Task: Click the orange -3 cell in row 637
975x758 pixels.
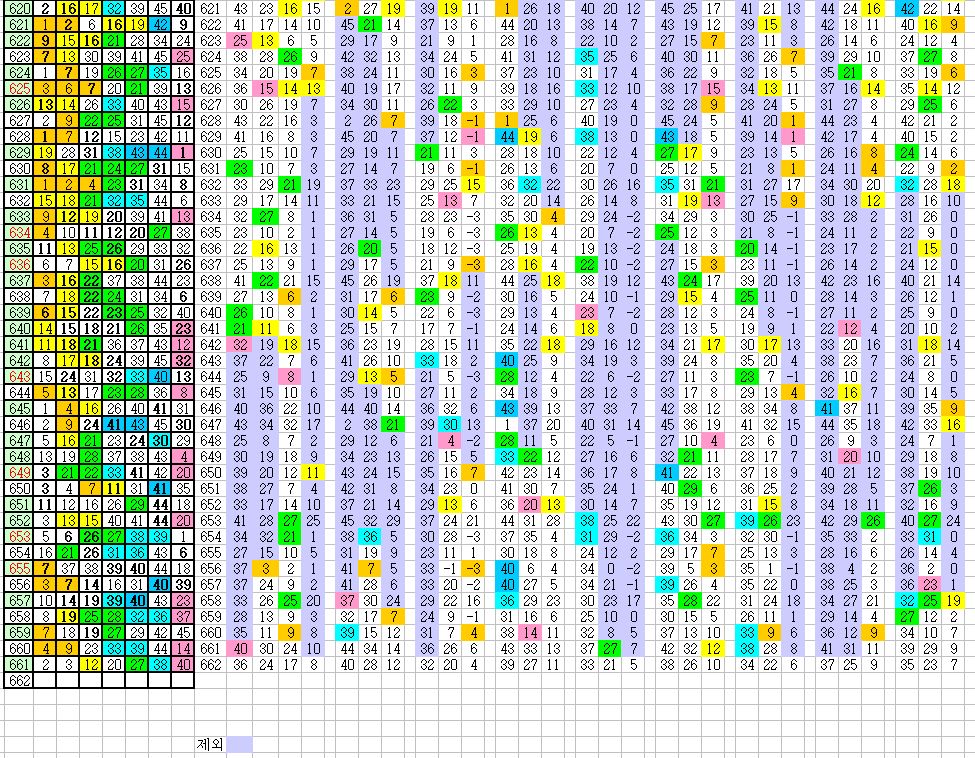Action: (473, 265)
